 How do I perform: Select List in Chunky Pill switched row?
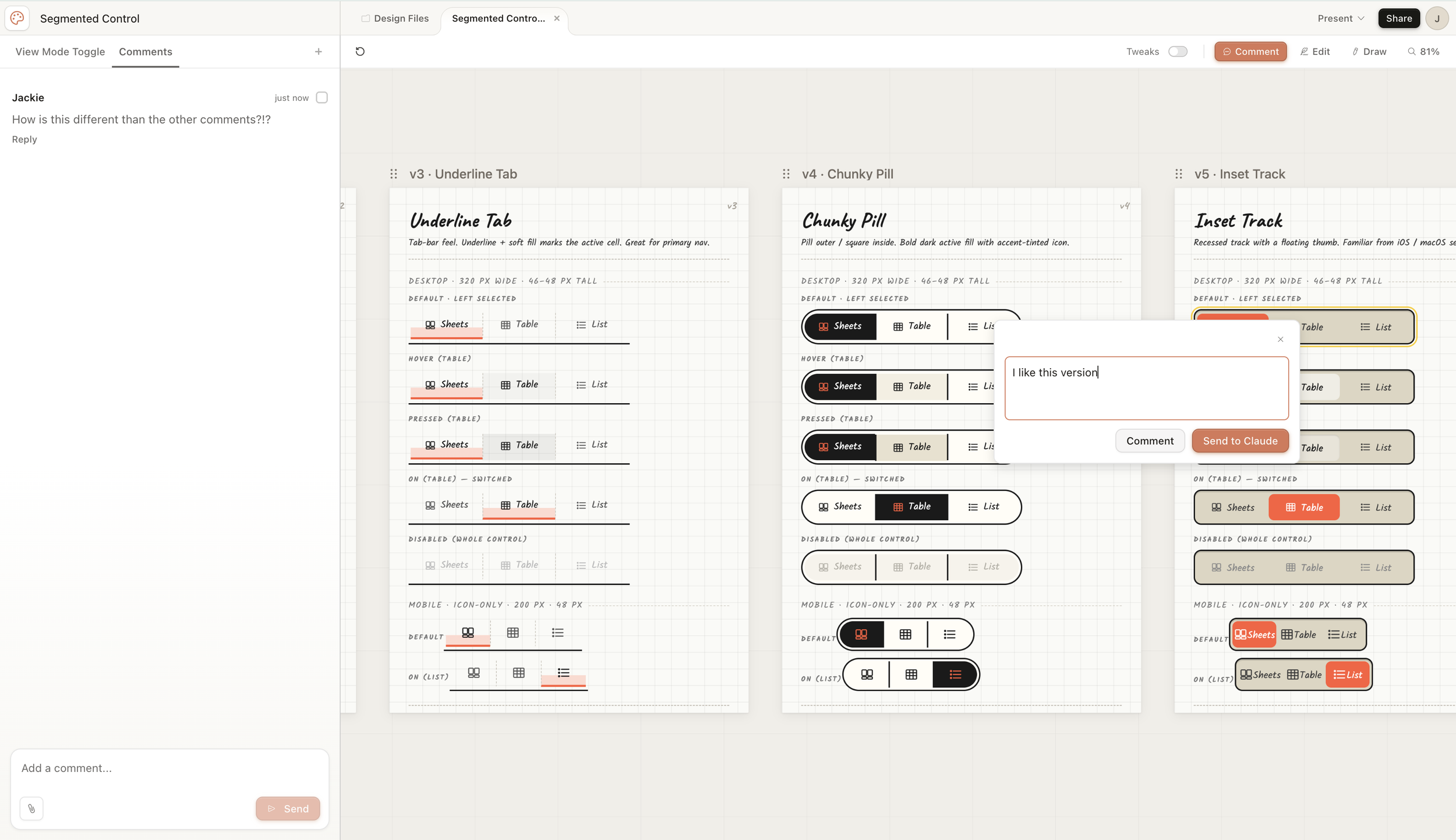pos(983,506)
